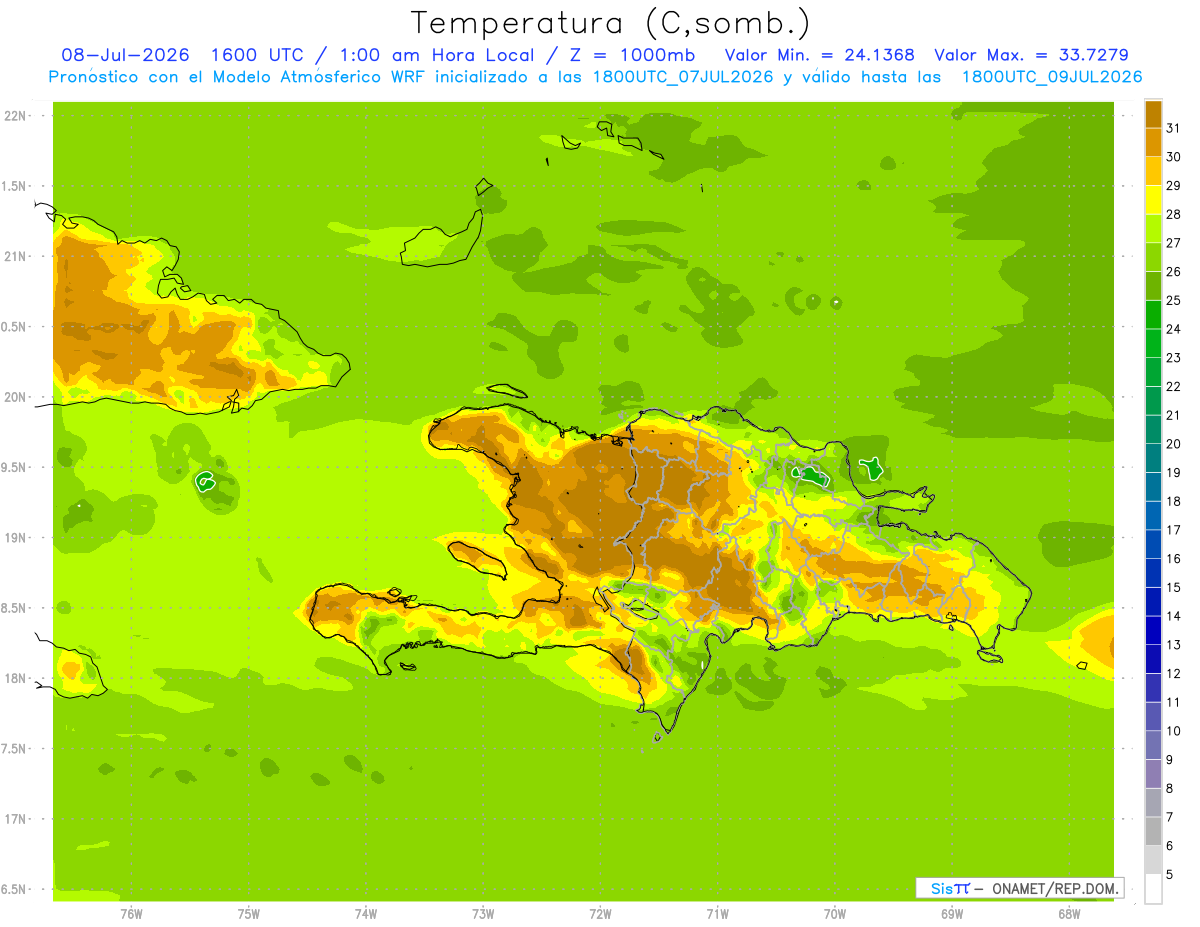Click the '31' legend value
Image resolution: width=1200 pixels, height=927 pixels.
point(1173,128)
